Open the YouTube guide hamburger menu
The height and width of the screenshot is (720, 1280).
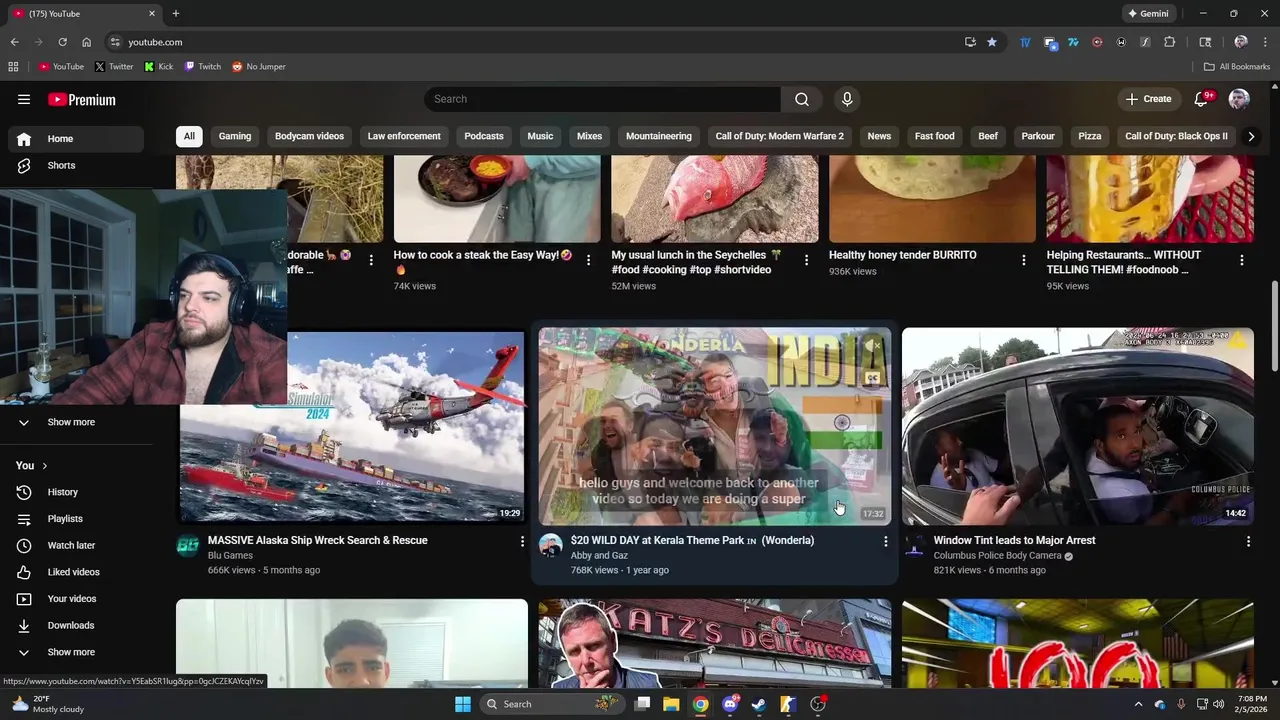24,99
